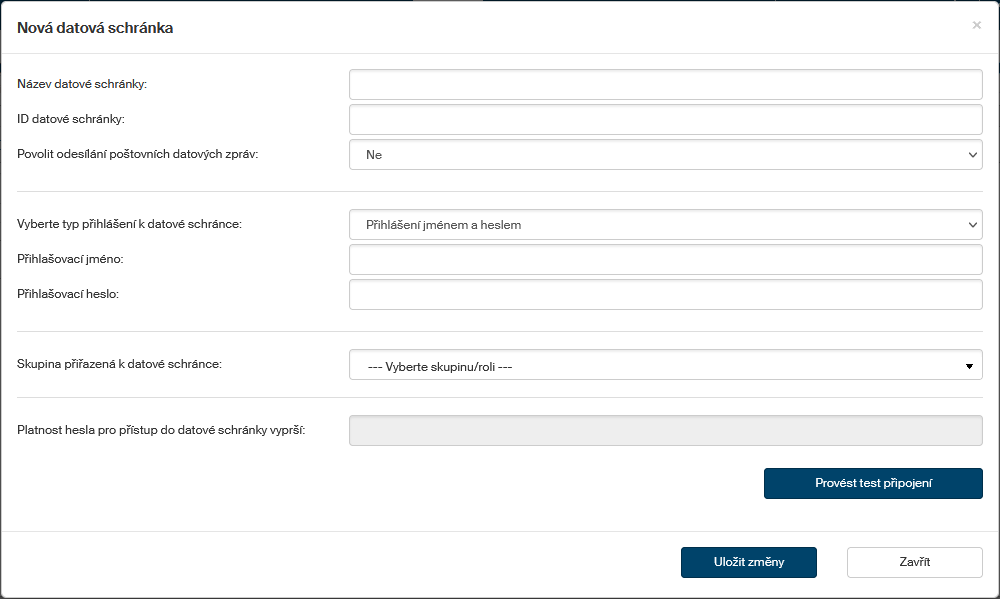Click the greyed-out Platnost hesla field
Viewport: 1000px width, 599px height.
(665, 430)
